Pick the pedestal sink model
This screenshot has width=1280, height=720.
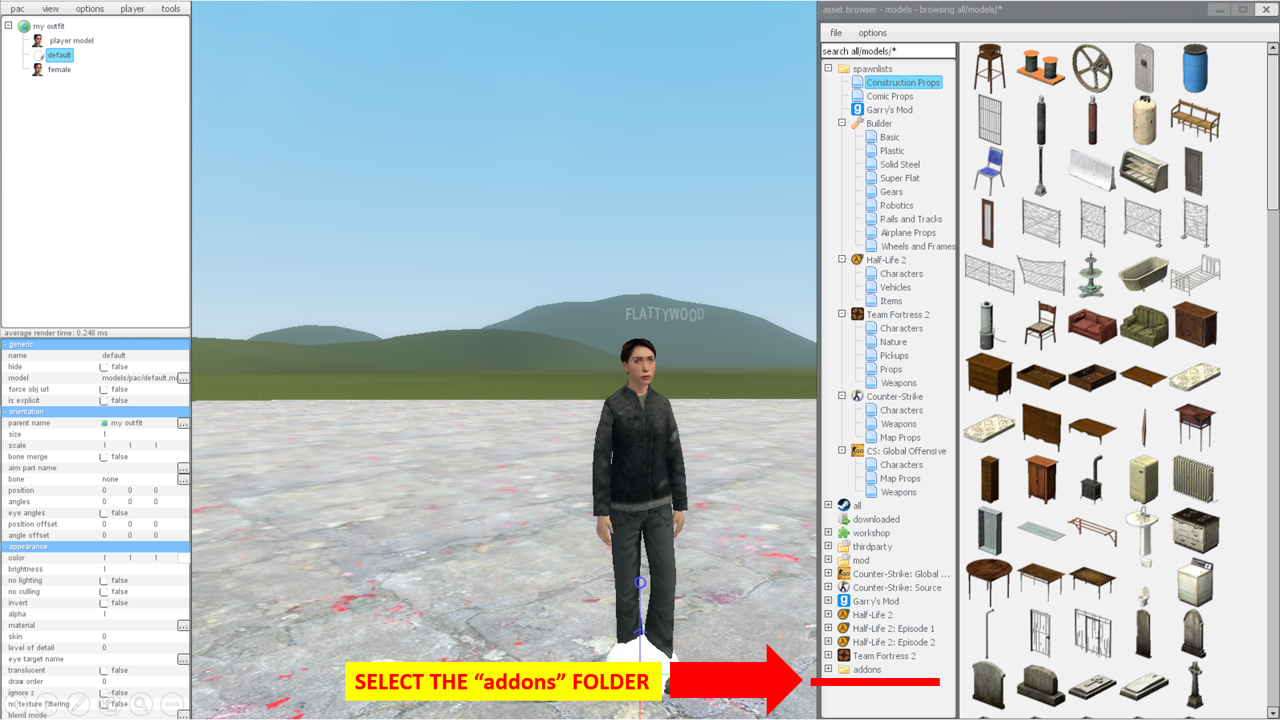(x=1144, y=532)
